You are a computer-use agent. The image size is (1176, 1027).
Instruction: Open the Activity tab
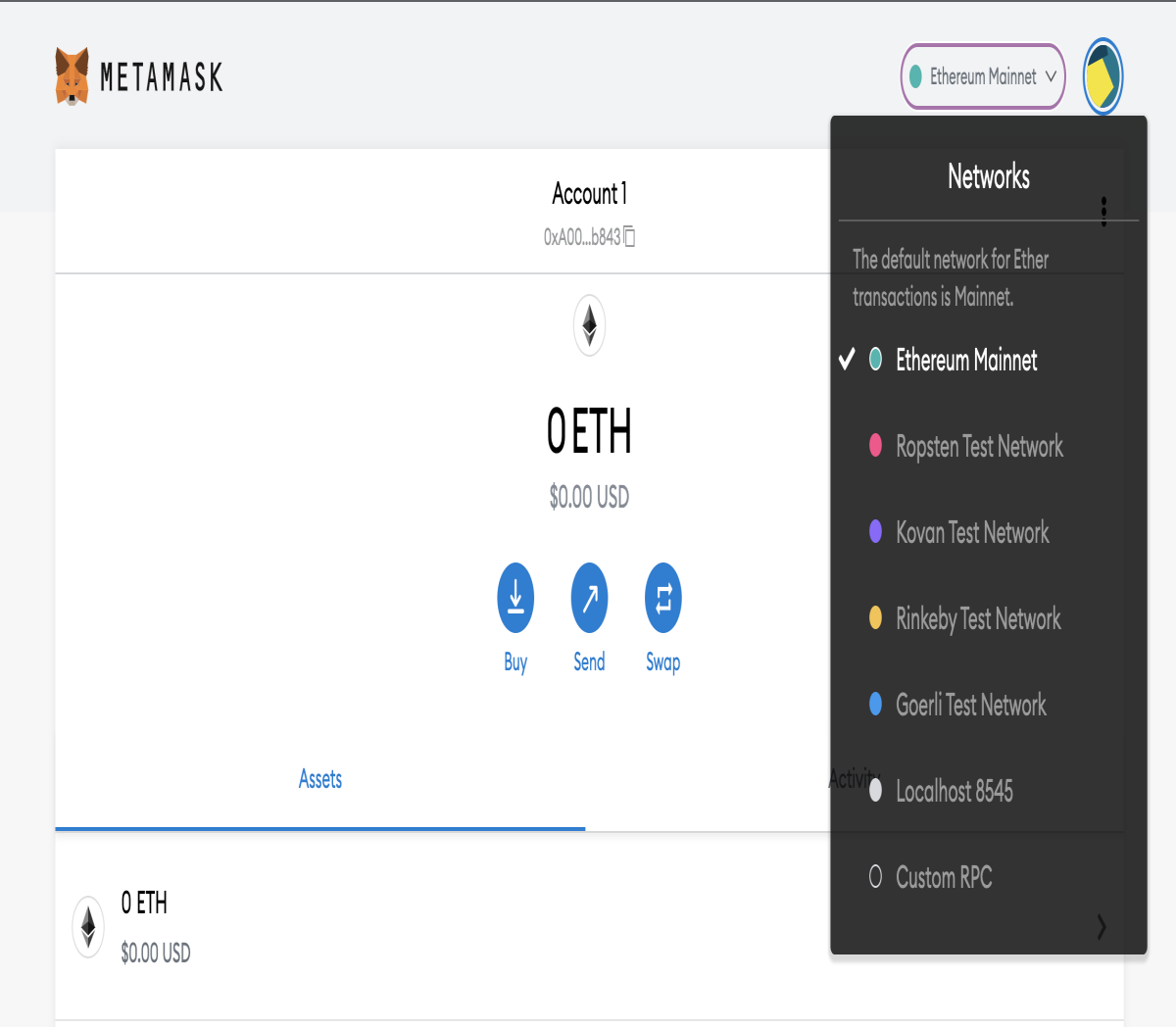tap(854, 780)
